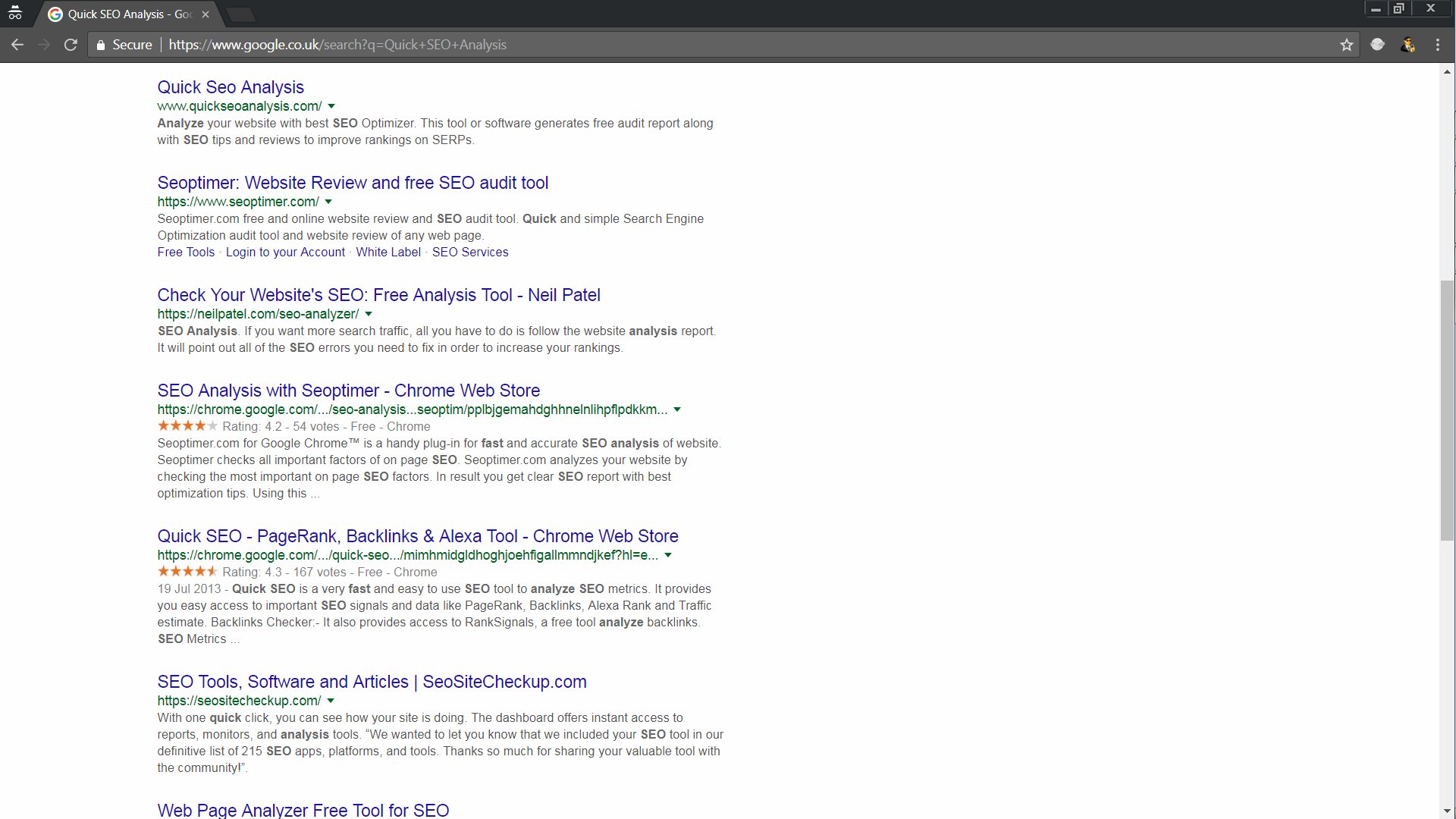Open Web Page Analyzer Free Tool for SEO link
This screenshot has width=1456, height=819.
click(x=303, y=810)
